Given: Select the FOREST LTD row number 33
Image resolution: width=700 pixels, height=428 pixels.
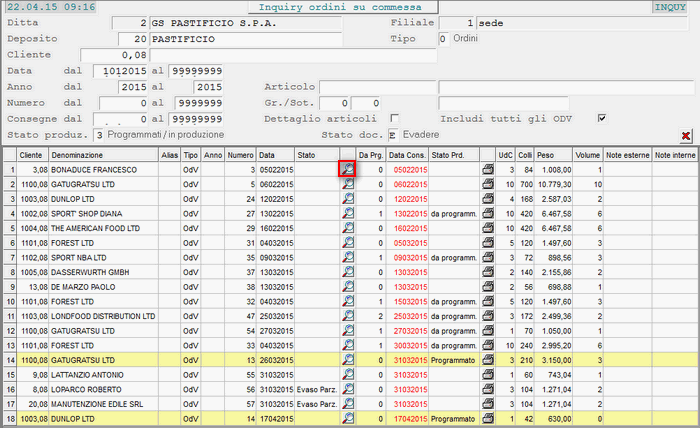Looking at the screenshot, I should 350,345.
